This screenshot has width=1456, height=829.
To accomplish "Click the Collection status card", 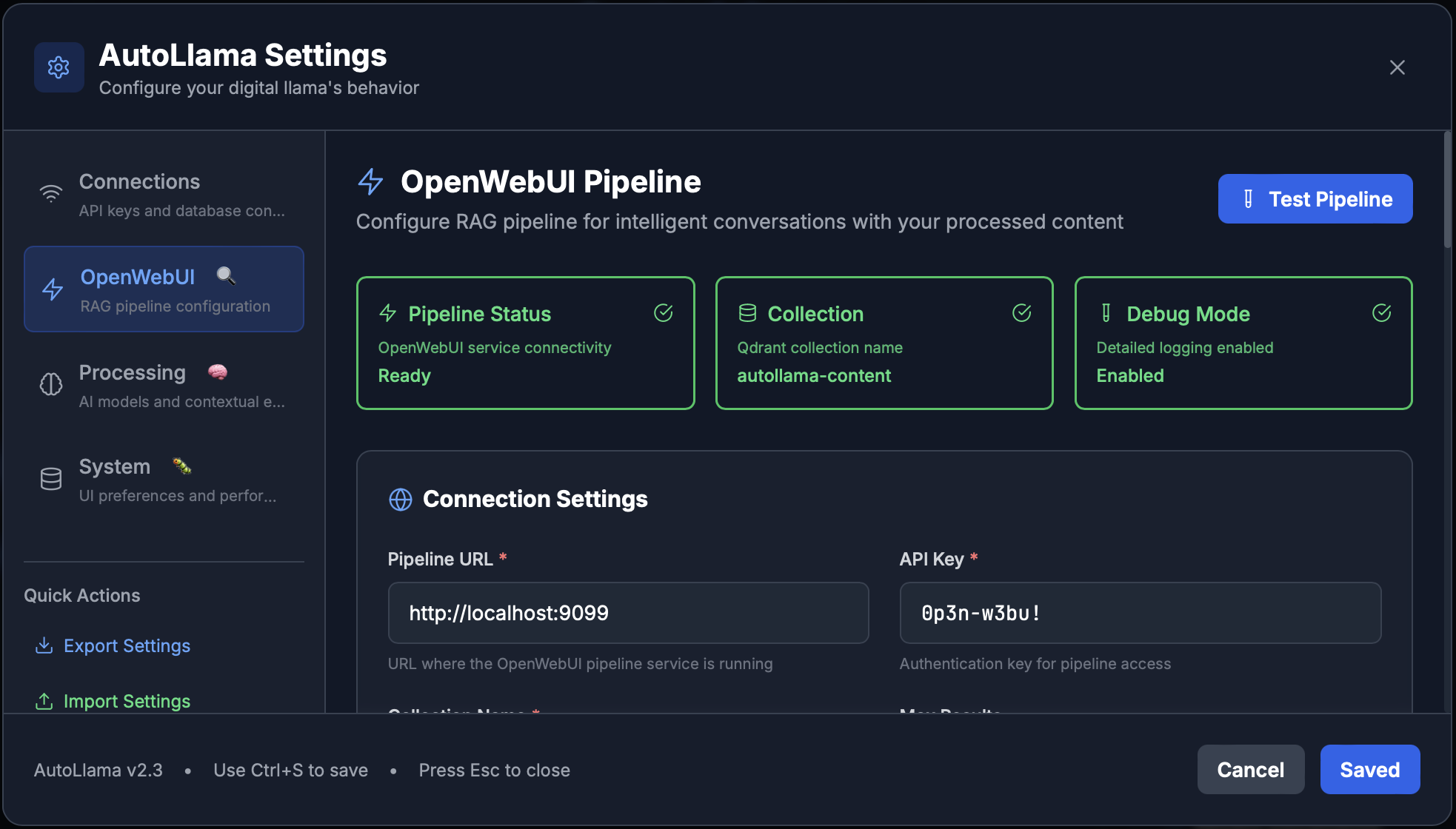I will click(x=884, y=343).
